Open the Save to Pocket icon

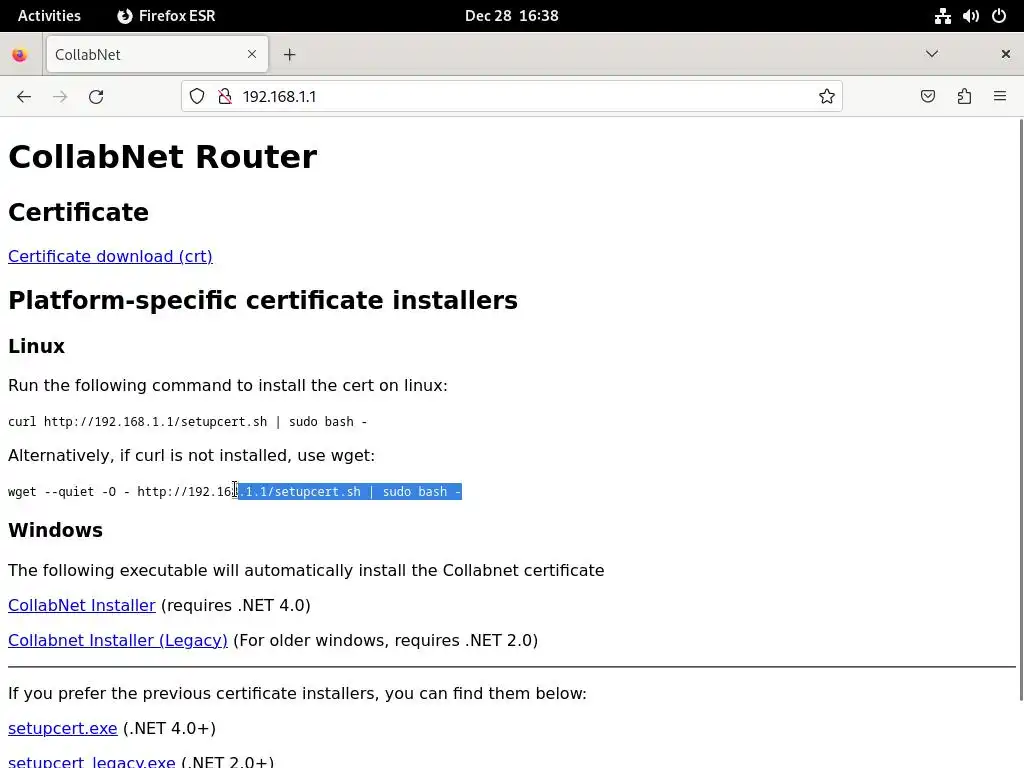click(x=928, y=97)
